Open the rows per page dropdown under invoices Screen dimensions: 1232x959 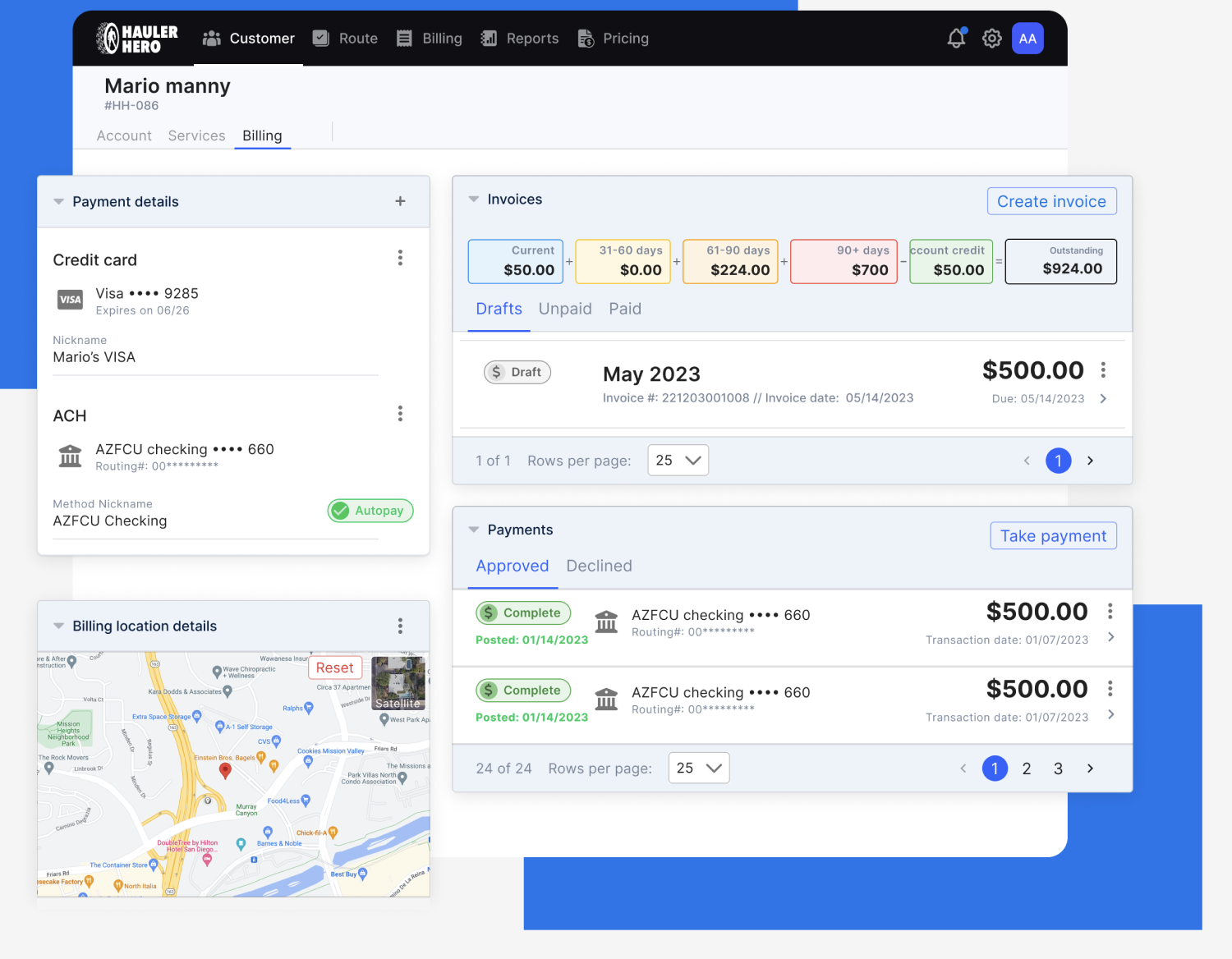(678, 460)
